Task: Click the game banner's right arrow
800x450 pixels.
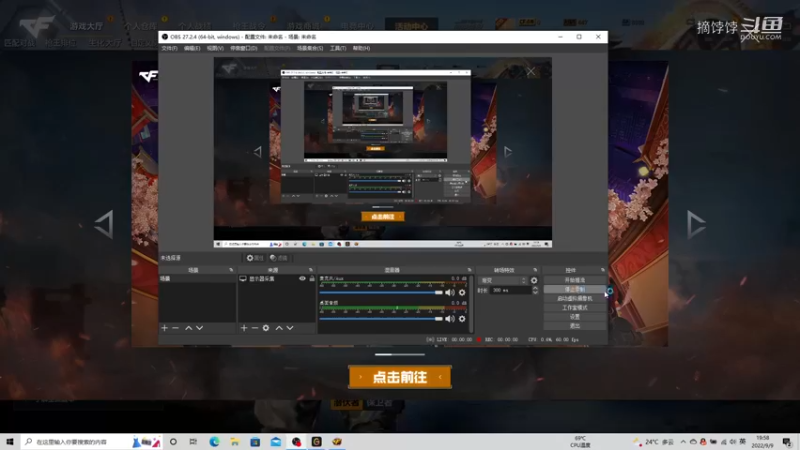Action: (696, 224)
